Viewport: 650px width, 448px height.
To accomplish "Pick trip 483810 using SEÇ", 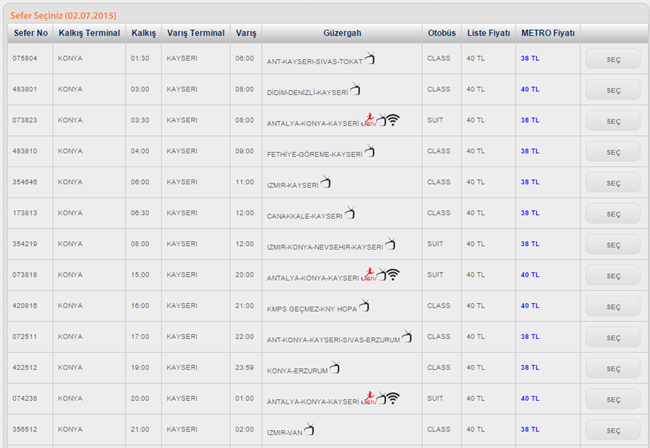I will tap(613, 152).
